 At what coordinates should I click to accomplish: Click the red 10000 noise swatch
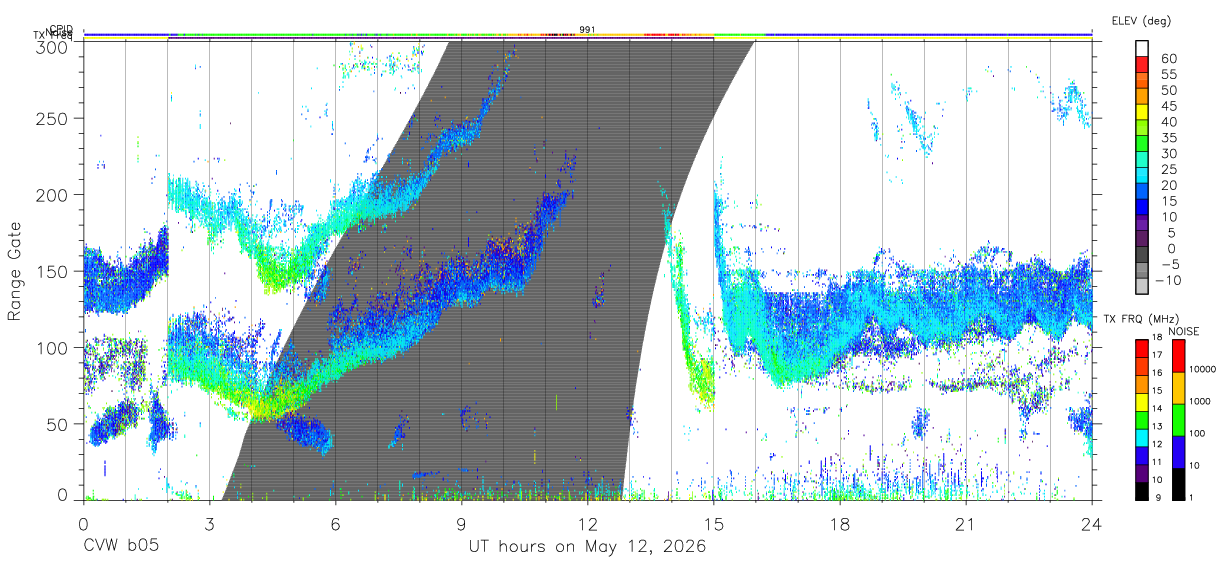coord(1178,356)
